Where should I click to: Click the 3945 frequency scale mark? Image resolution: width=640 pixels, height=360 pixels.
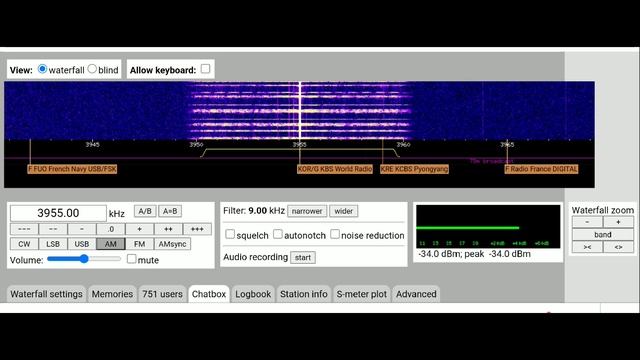[92, 144]
